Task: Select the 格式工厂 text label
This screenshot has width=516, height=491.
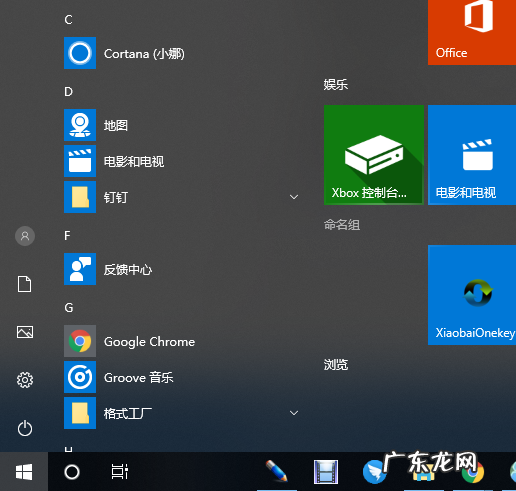Action: click(x=128, y=413)
